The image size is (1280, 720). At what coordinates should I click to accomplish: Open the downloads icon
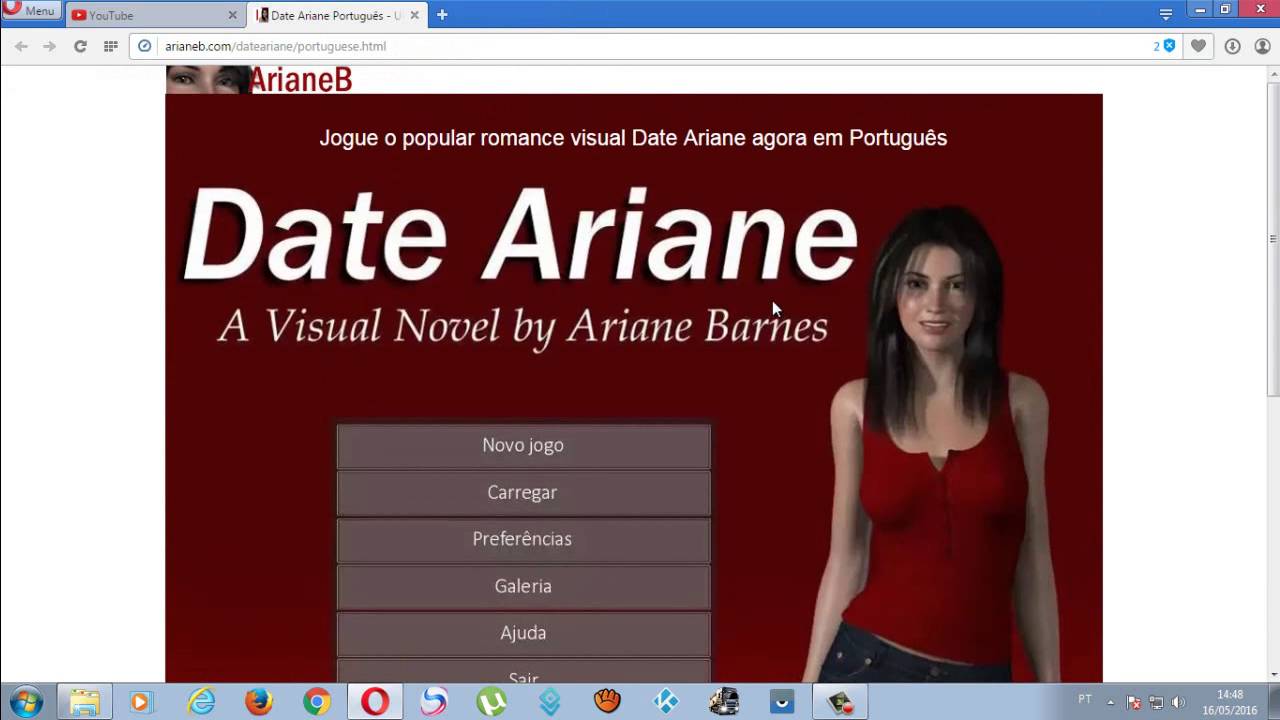click(x=1232, y=46)
